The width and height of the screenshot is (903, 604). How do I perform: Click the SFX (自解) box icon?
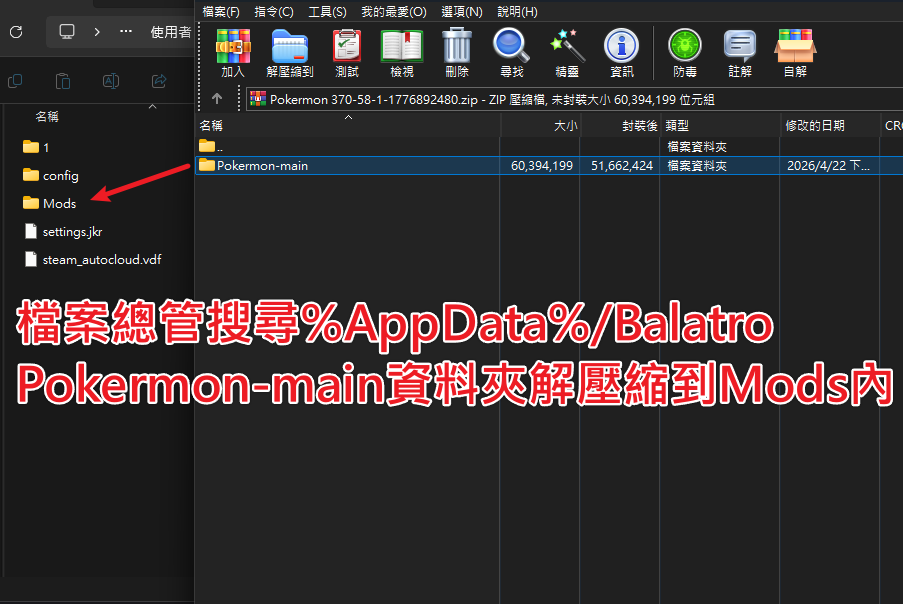point(795,53)
